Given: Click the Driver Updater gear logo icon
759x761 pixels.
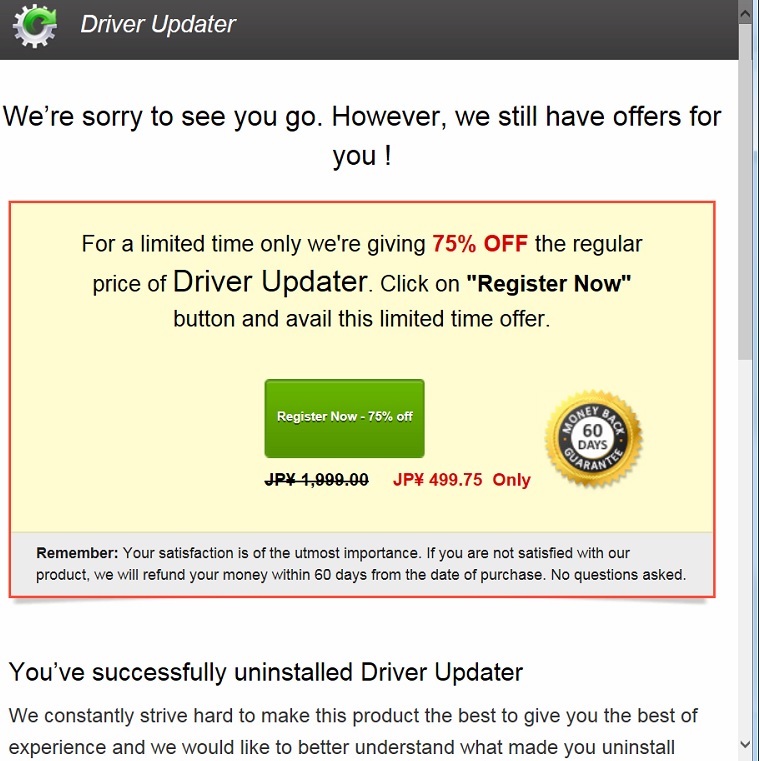Looking at the screenshot, I should click(35, 26).
